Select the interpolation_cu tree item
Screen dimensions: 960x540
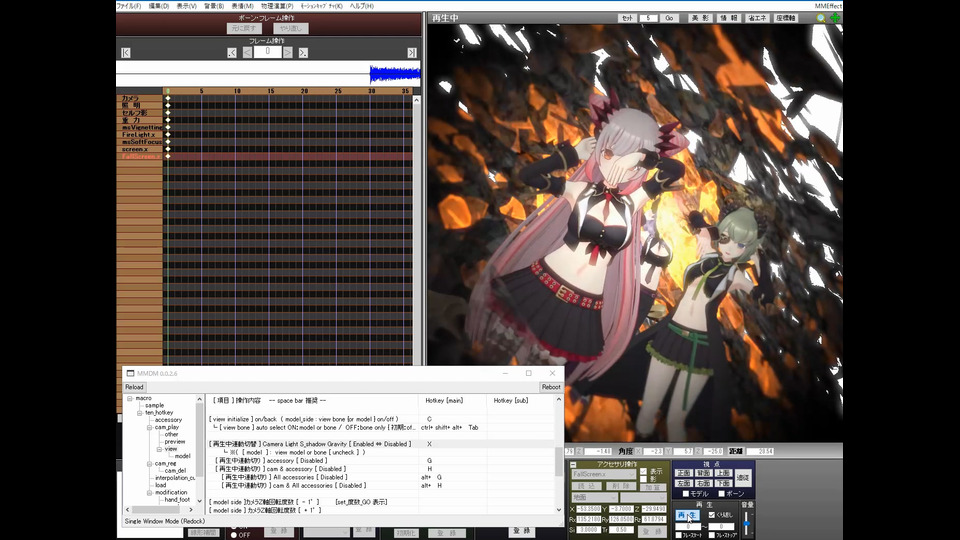click(x=175, y=478)
